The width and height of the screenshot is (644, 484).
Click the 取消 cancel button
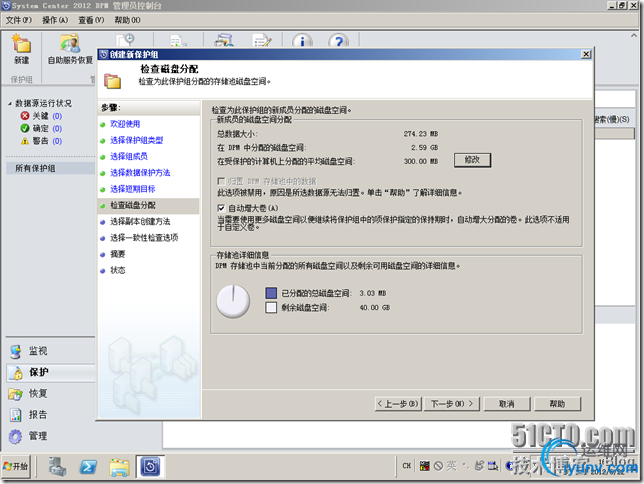507,404
